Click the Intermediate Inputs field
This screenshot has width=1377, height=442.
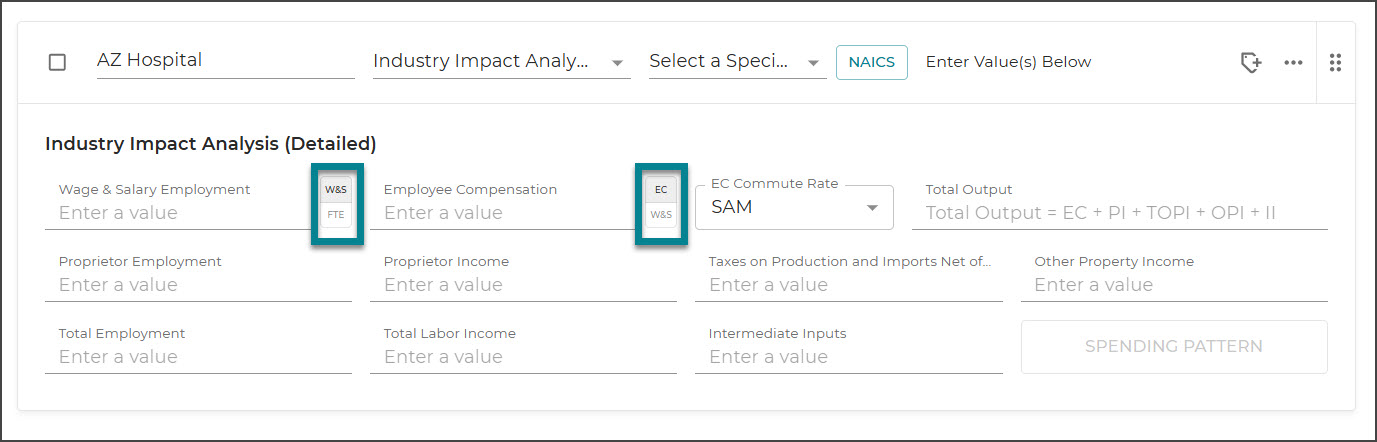click(x=849, y=347)
